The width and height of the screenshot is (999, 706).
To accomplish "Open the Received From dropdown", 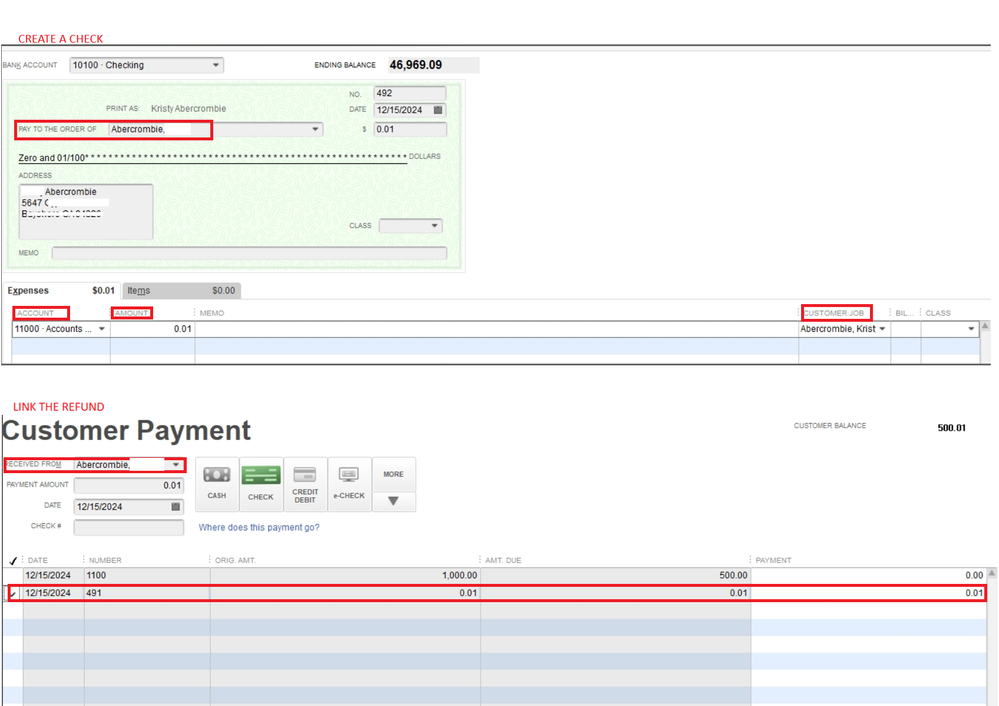I will coord(176,465).
